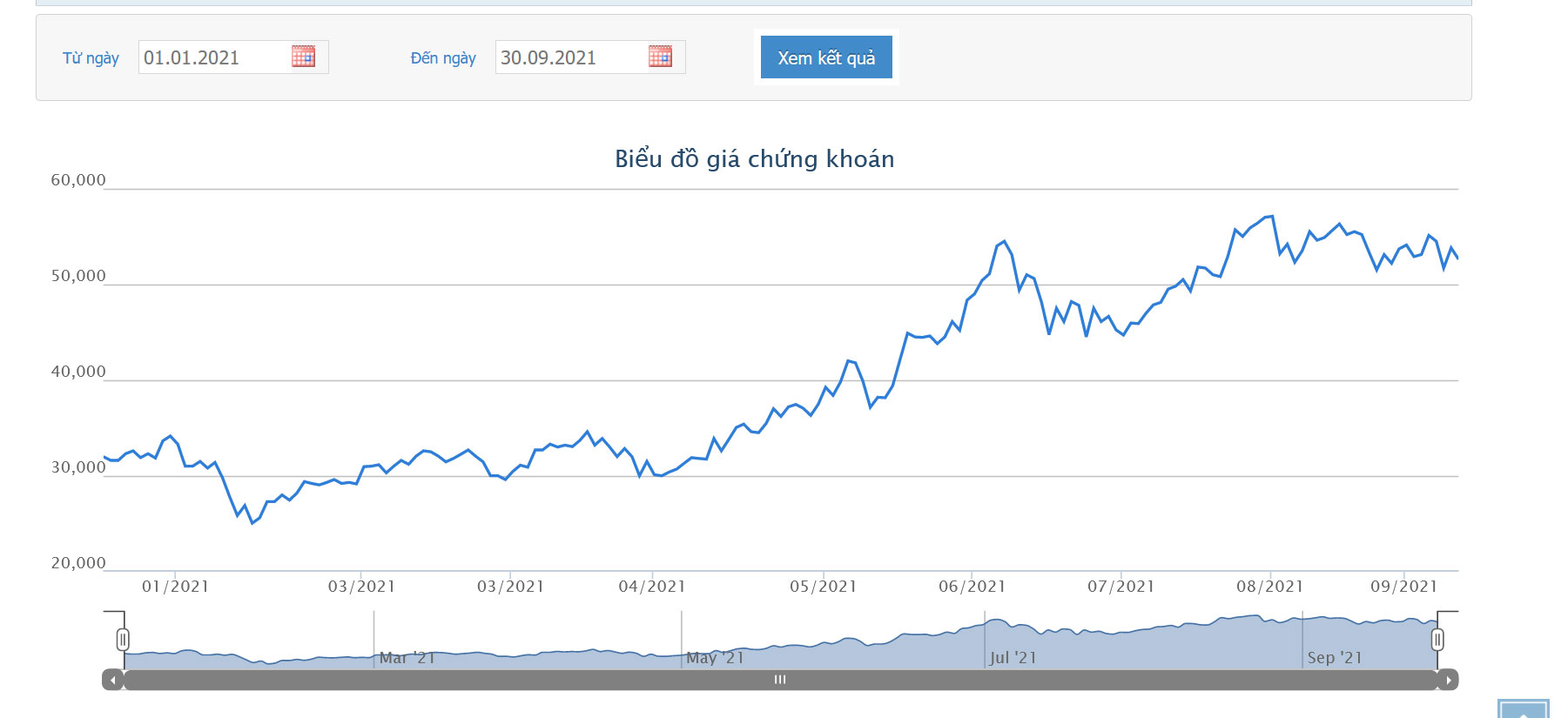Click the 06/2021 x-axis label
Viewport: 1568px width, 718px height.
[x=972, y=587]
